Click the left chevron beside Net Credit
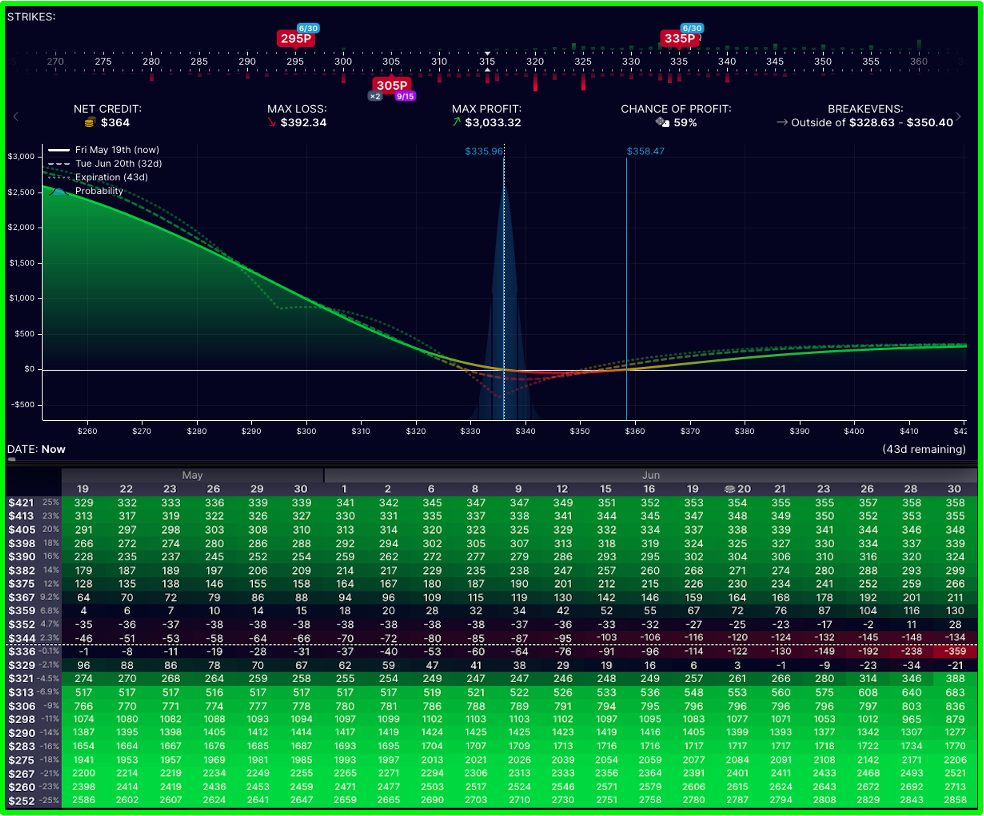 coord(16,116)
